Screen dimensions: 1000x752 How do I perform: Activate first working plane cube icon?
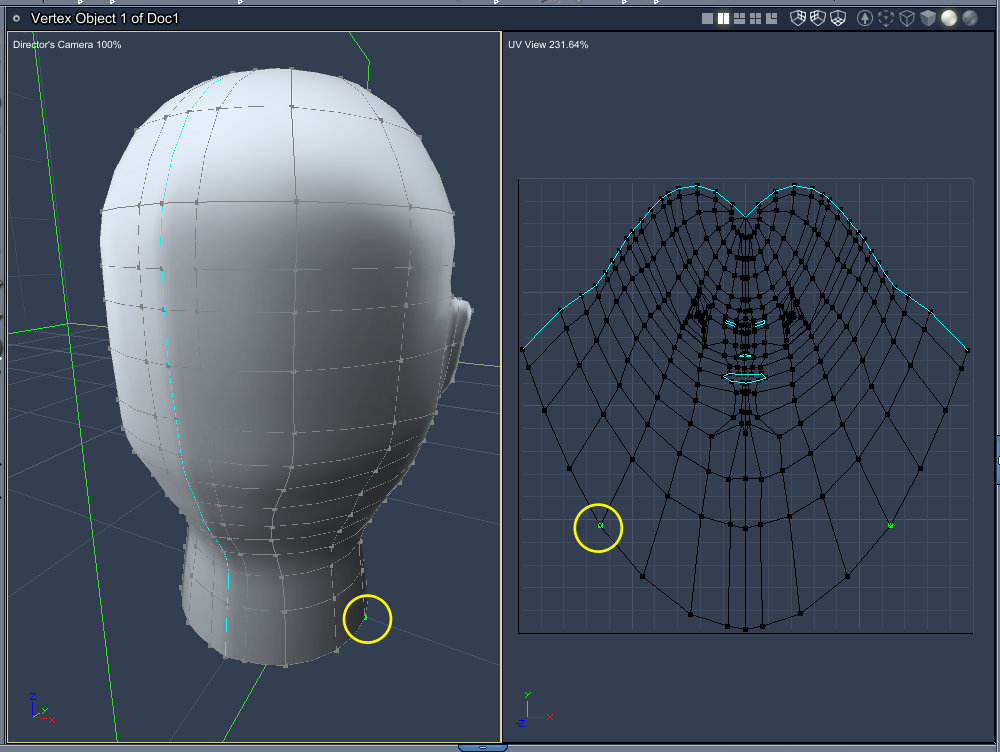point(798,18)
